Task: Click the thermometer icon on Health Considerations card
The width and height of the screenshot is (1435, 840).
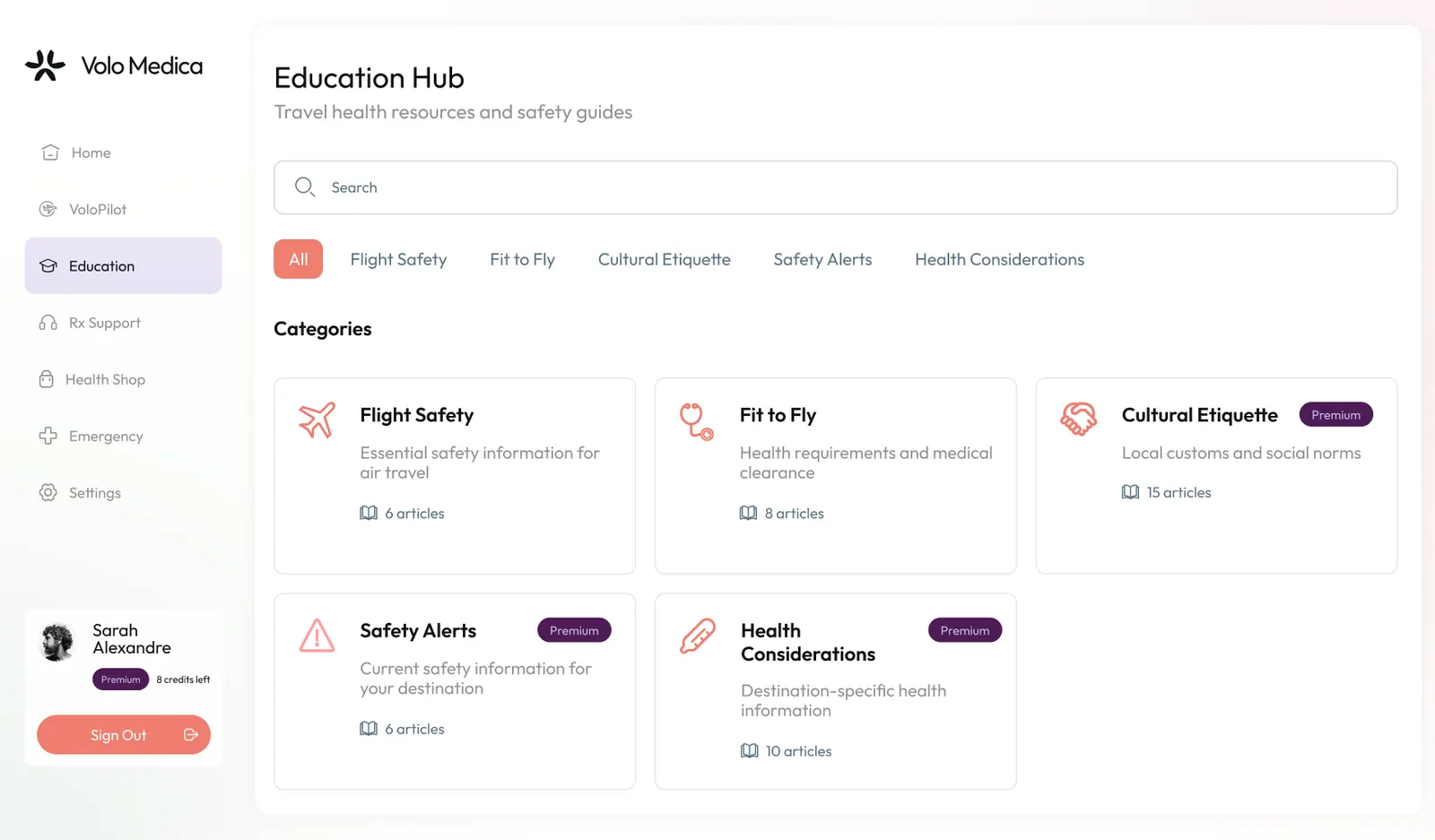Action: pos(697,636)
